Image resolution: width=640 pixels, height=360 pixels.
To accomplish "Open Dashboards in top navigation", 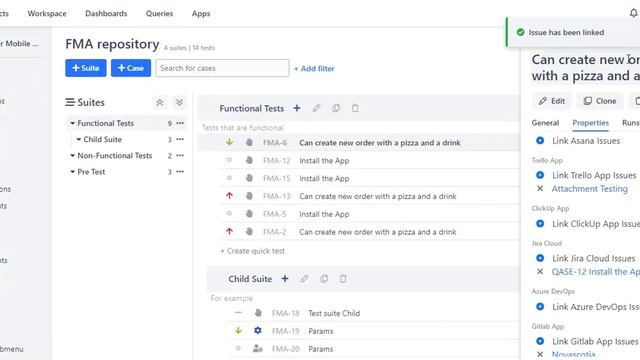I will [106, 13].
